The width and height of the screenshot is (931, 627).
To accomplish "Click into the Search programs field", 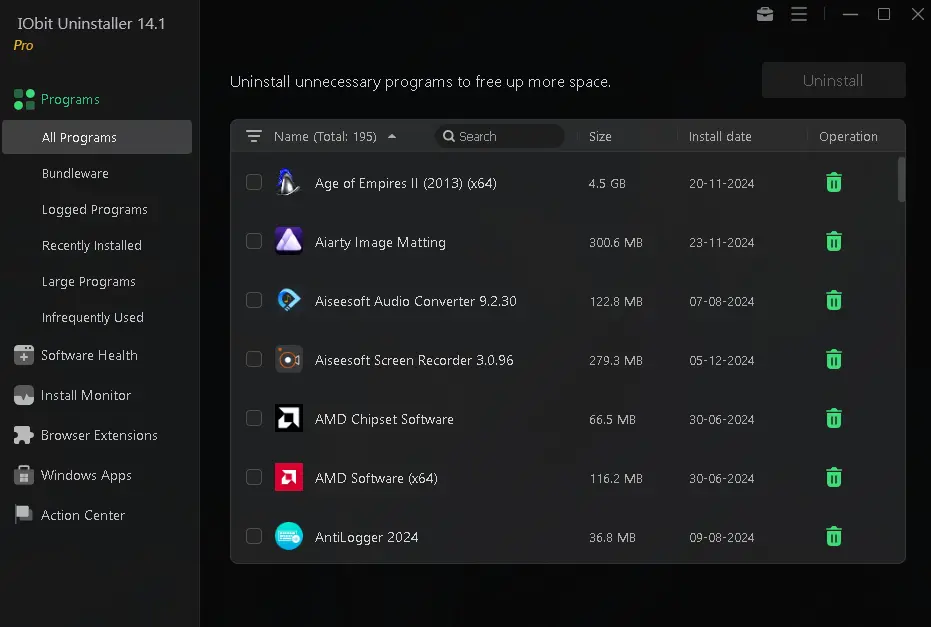I will 505,136.
